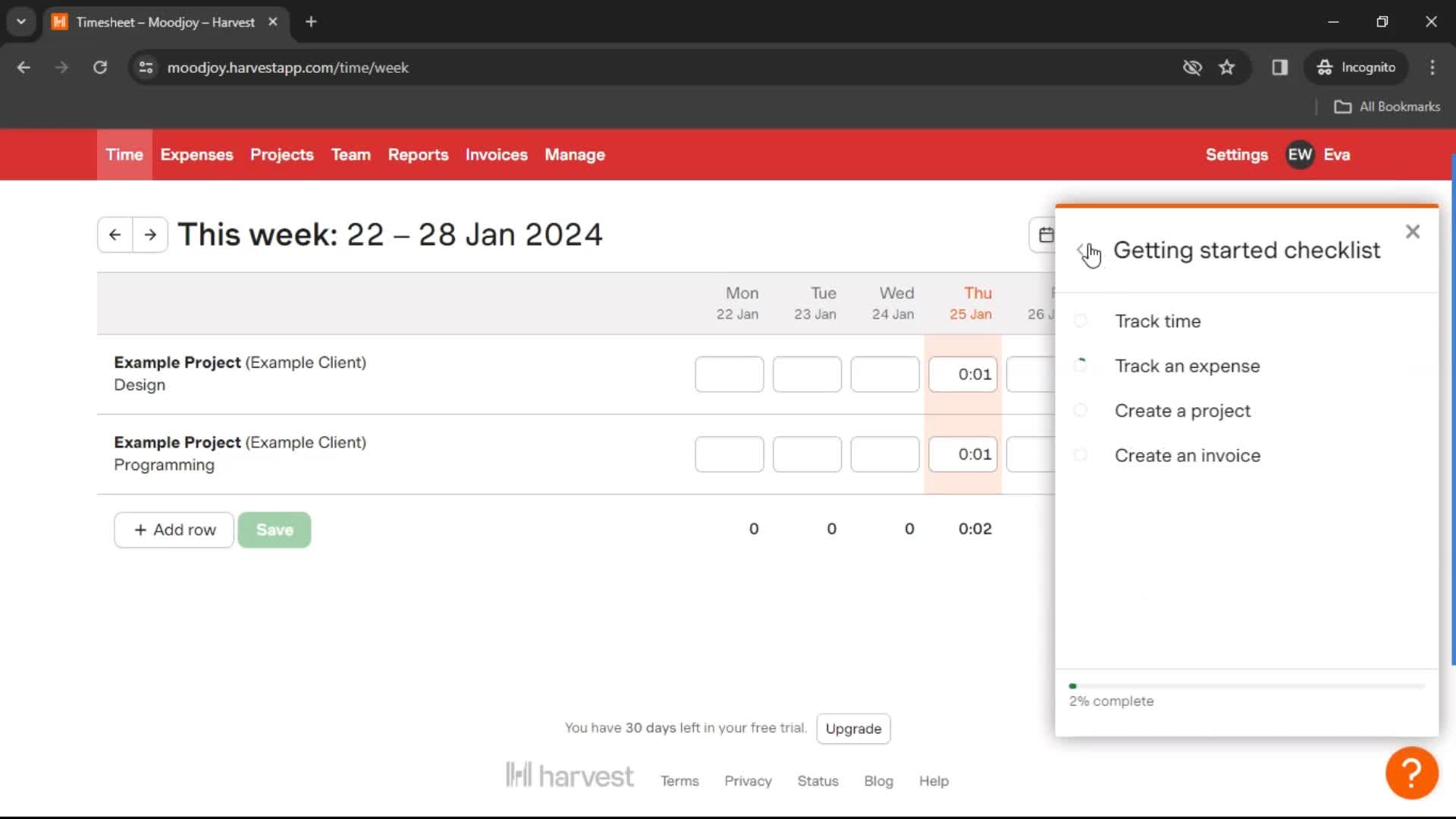This screenshot has width=1456, height=819.
Task: Click Design row Thursday 0:01 field
Action: coord(962,375)
